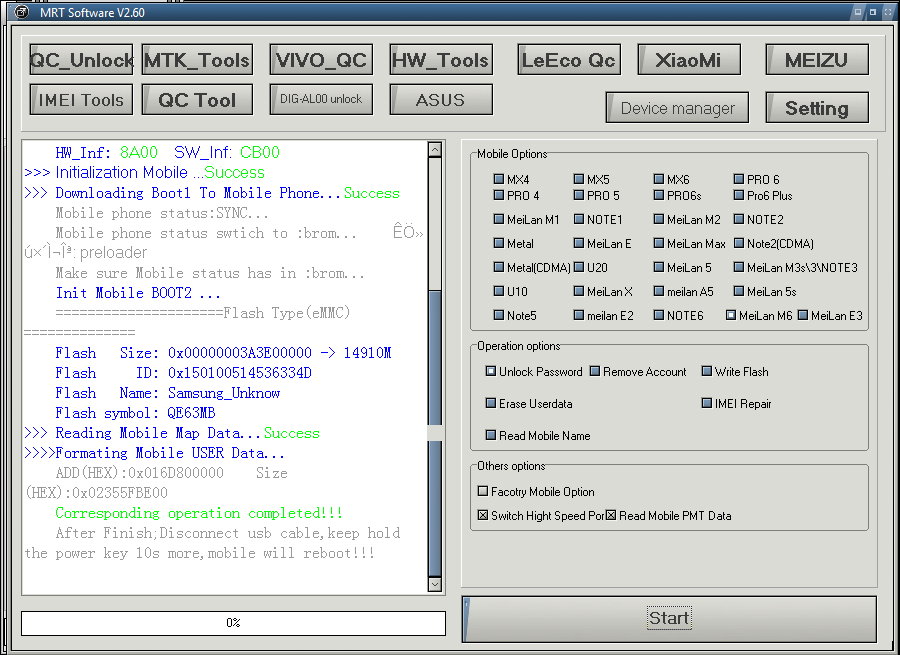The image size is (900, 655).
Task: Uncheck Read Mobile PMT Data
Action: [x=611, y=516]
